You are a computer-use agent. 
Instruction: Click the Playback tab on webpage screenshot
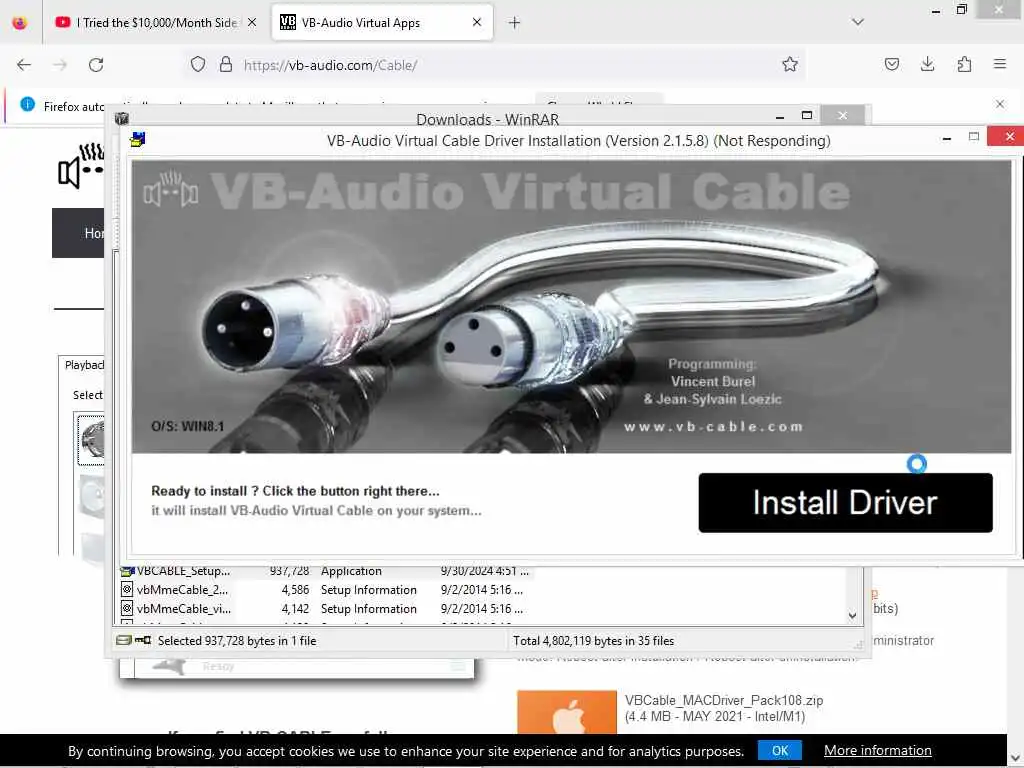pyautogui.click(x=84, y=365)
